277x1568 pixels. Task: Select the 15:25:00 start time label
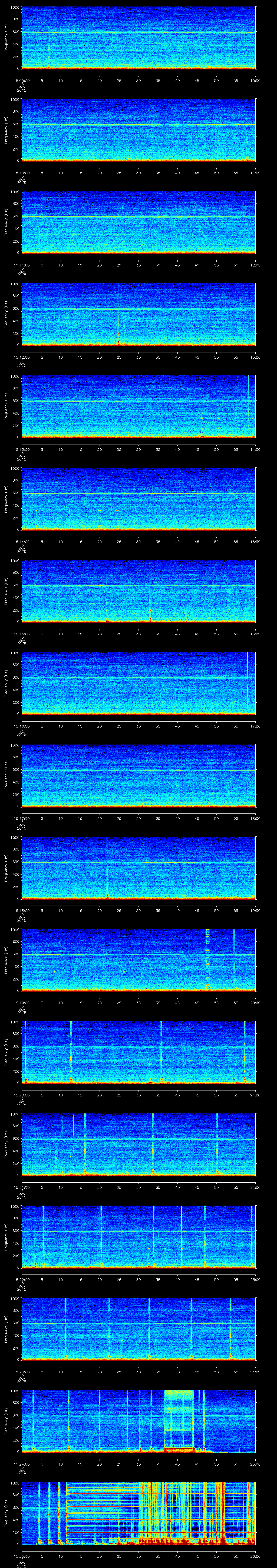point(21,1556)
